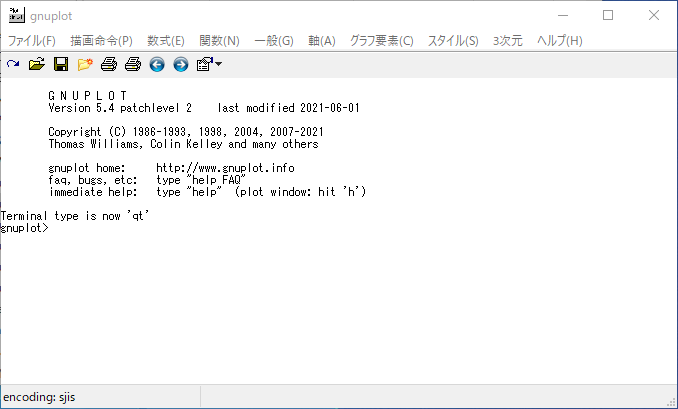This screenshot has height=409, width=678.
Task: Maximize the gnuplot window
Action: (x=608, y=16)
